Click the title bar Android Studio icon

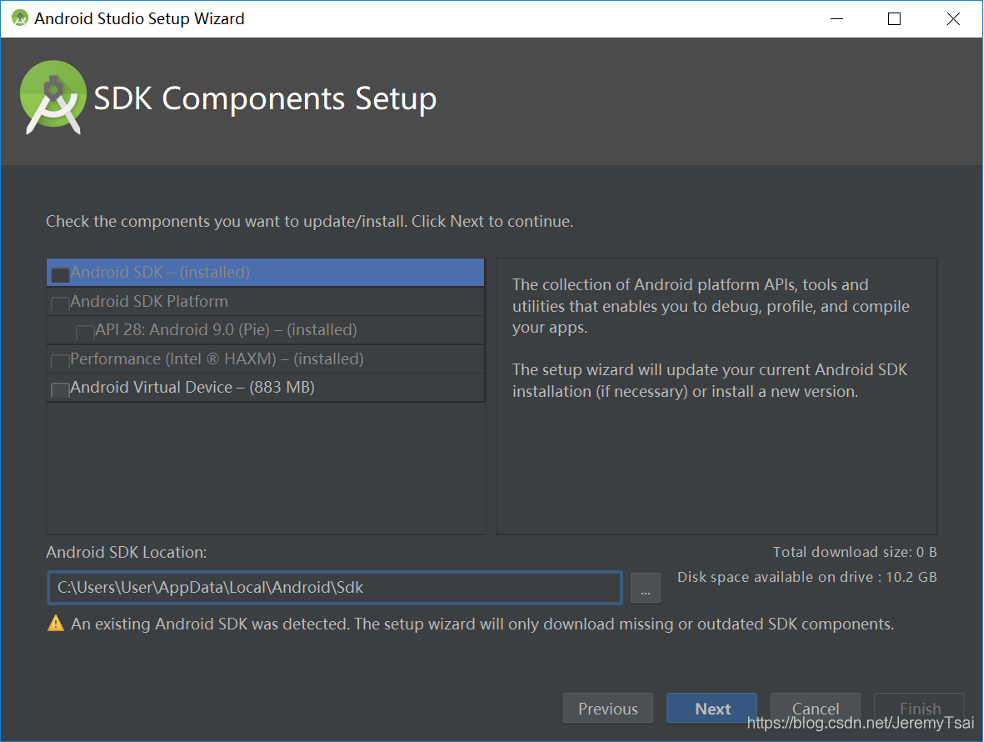point(20,18)
